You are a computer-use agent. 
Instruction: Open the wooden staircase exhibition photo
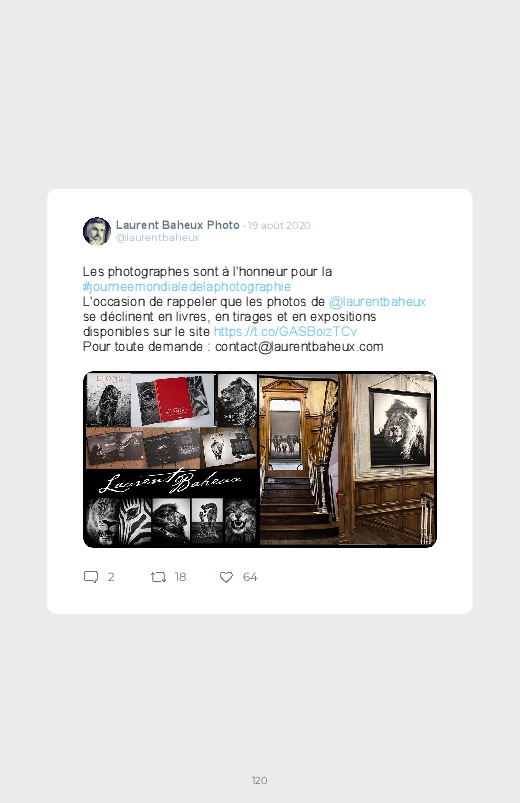coord(299,459)
